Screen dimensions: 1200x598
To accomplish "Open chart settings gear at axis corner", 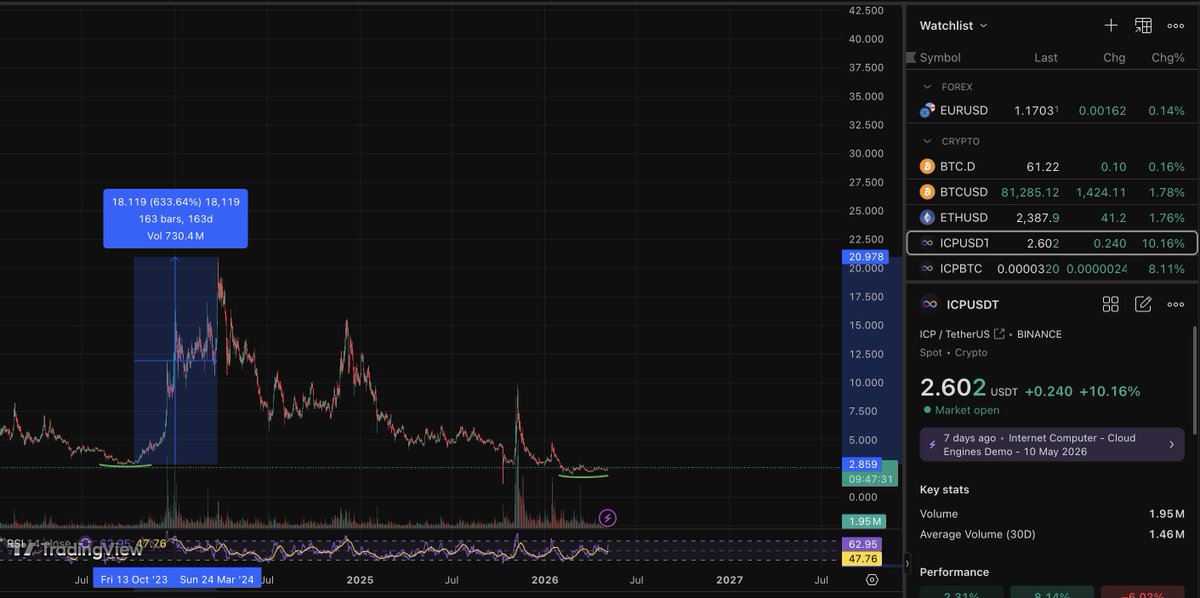I will (872, 579).
